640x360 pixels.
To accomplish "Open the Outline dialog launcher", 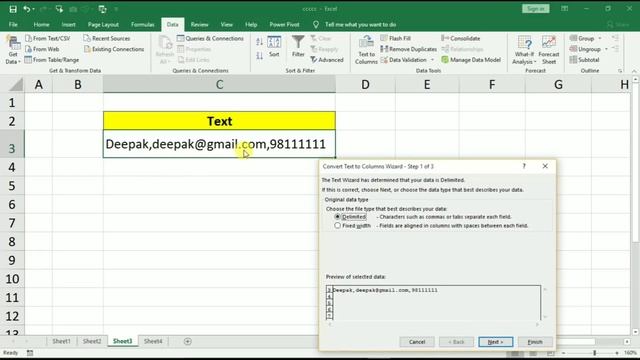I will pos(620,71).
